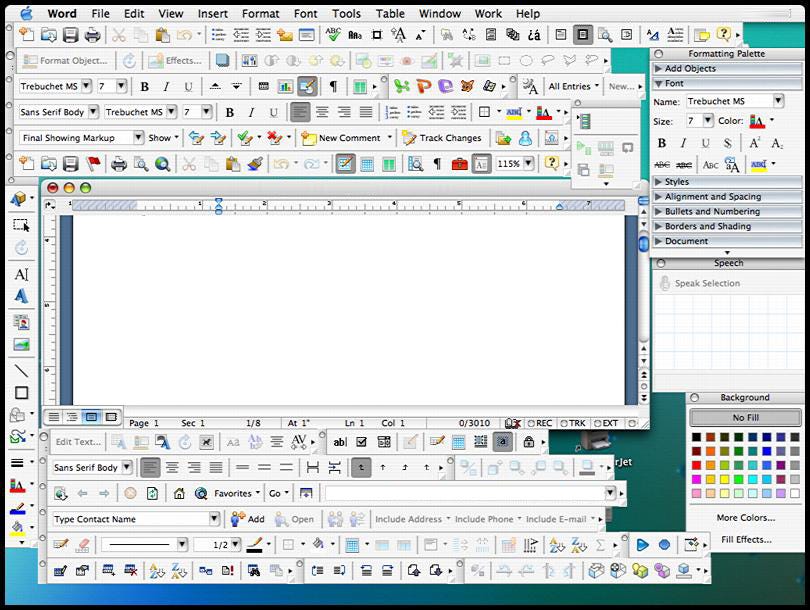
Task: Toggle Subscript in the Formatting Palette
Action: [777, 143]
